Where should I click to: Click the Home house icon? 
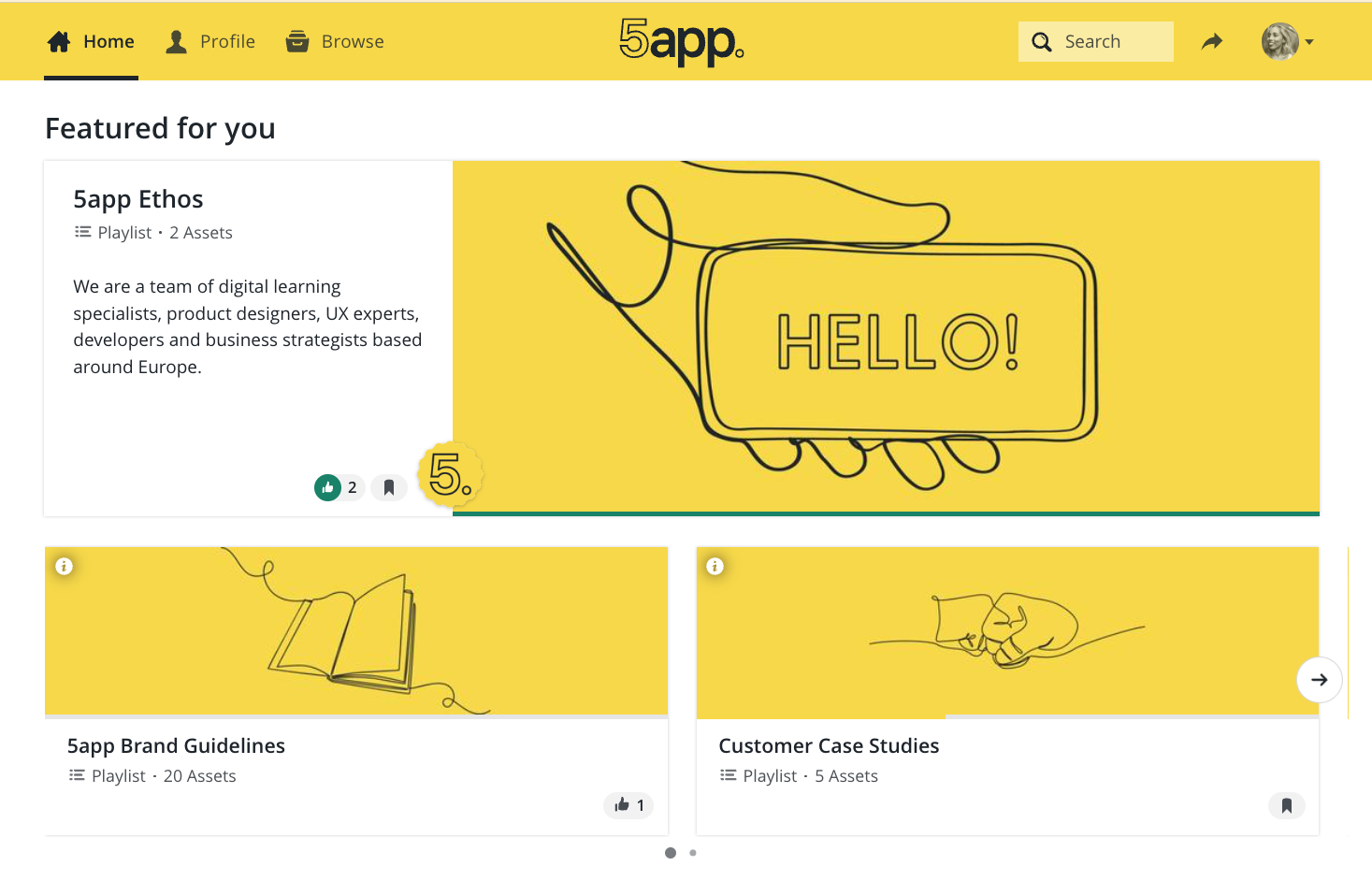coord(59,42)
